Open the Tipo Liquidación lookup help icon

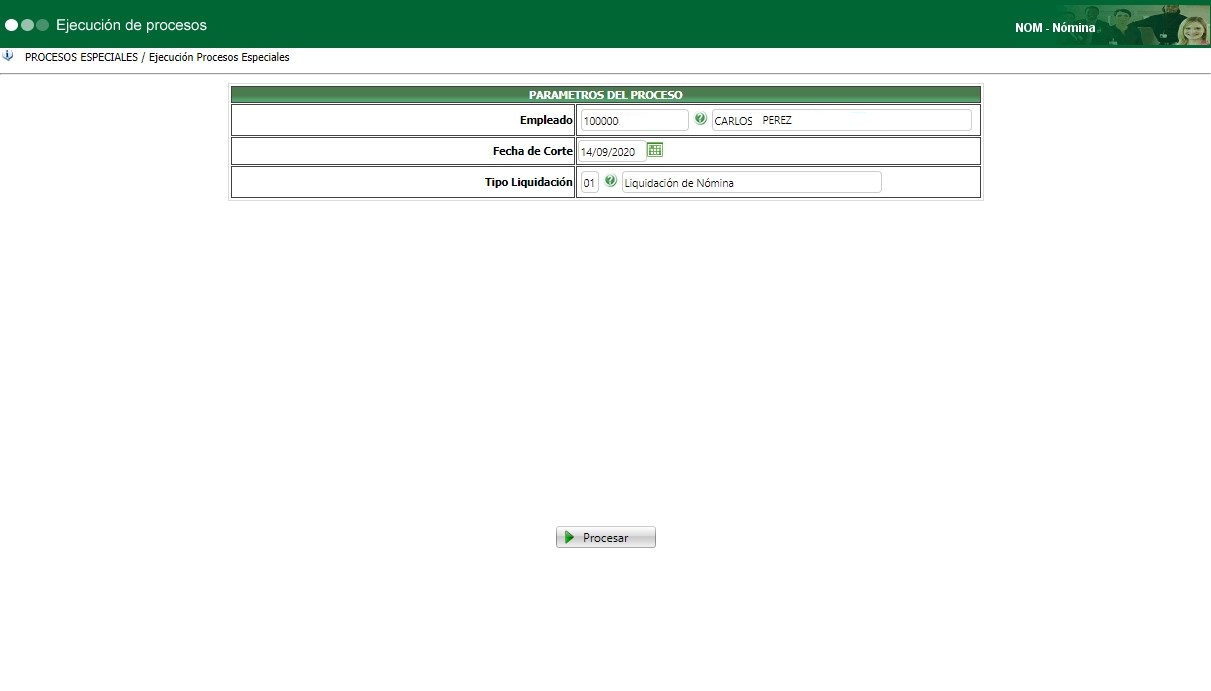[x=610, y=181]
